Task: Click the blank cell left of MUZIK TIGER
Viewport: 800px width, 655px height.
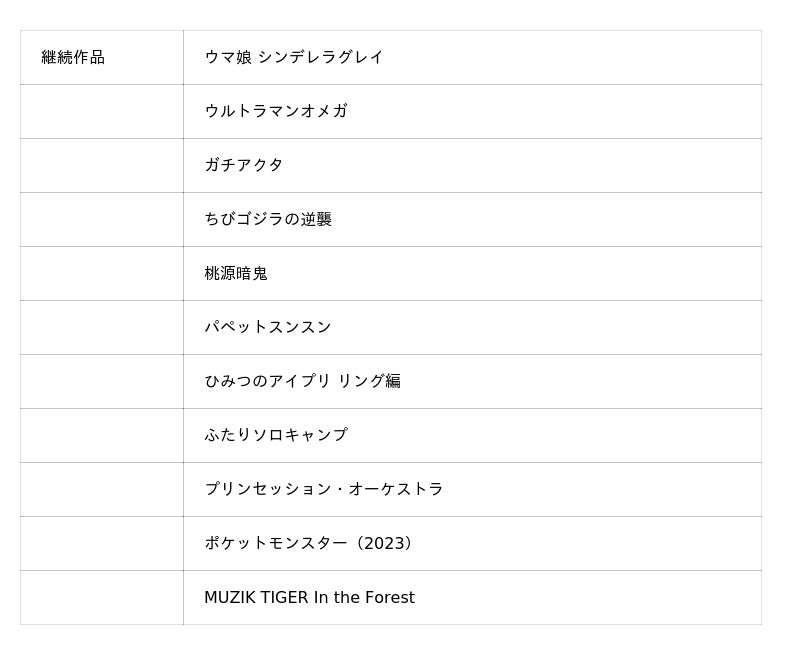Action: 102,597
